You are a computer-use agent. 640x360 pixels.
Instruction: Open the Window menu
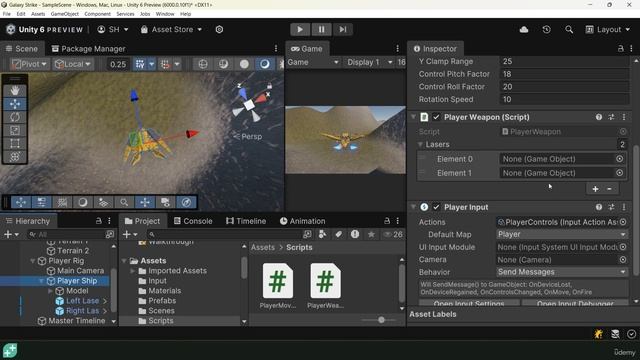tap(165, 14)
